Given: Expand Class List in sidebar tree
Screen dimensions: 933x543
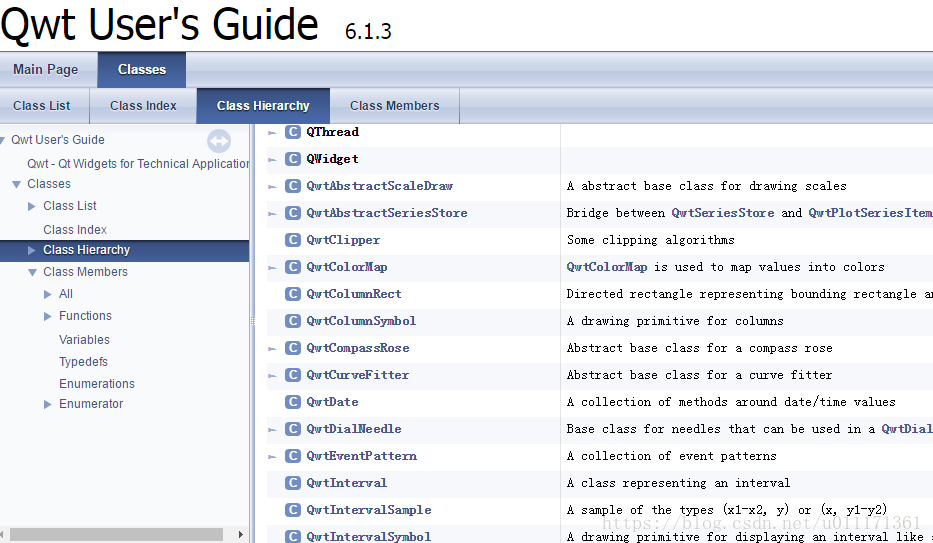Looking at the screenshot, I should pyautogui.click(x=32, y=206).
